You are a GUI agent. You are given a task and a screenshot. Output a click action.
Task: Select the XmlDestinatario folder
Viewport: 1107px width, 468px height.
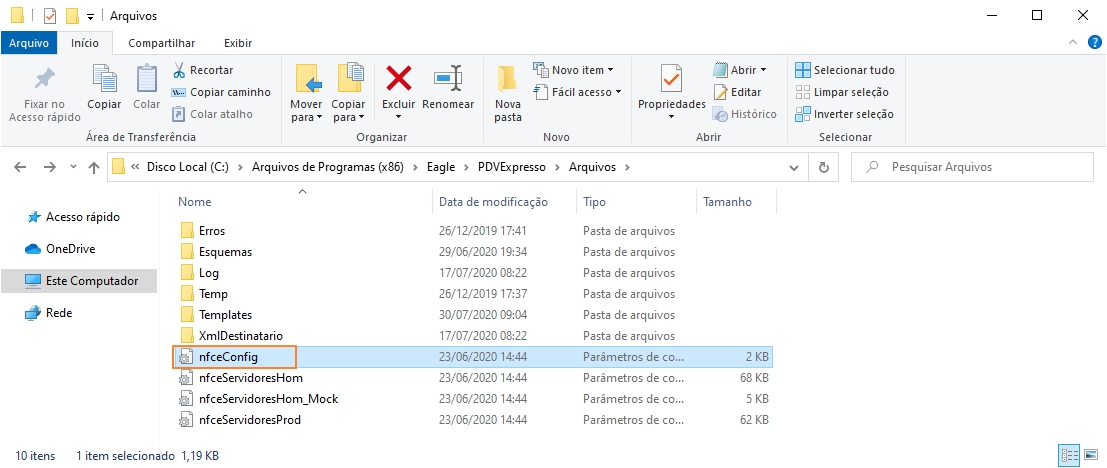[x=241, y=336]
